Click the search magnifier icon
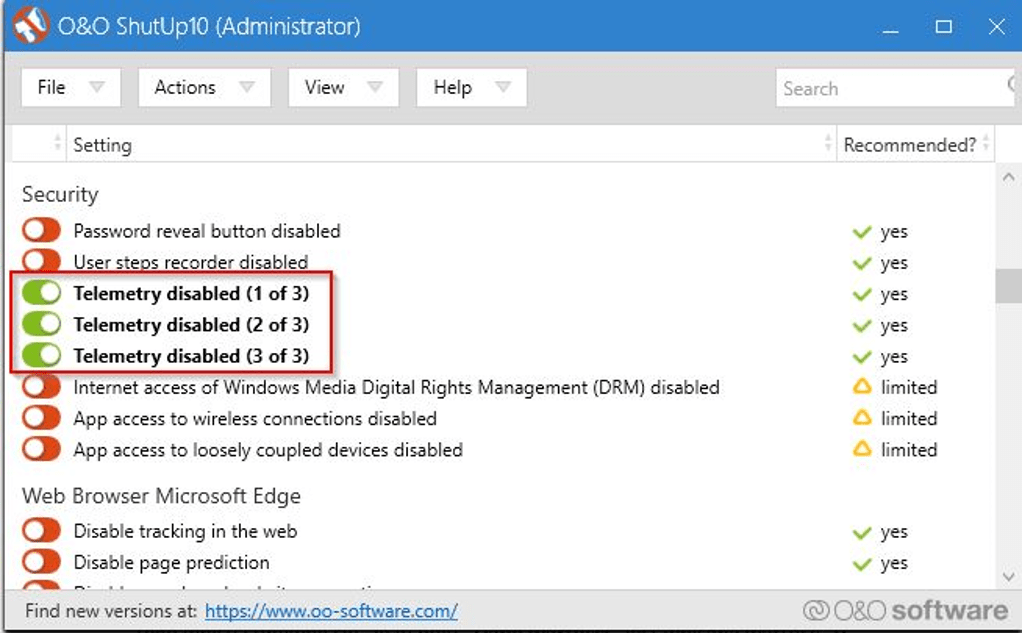 pos(1011,86)
